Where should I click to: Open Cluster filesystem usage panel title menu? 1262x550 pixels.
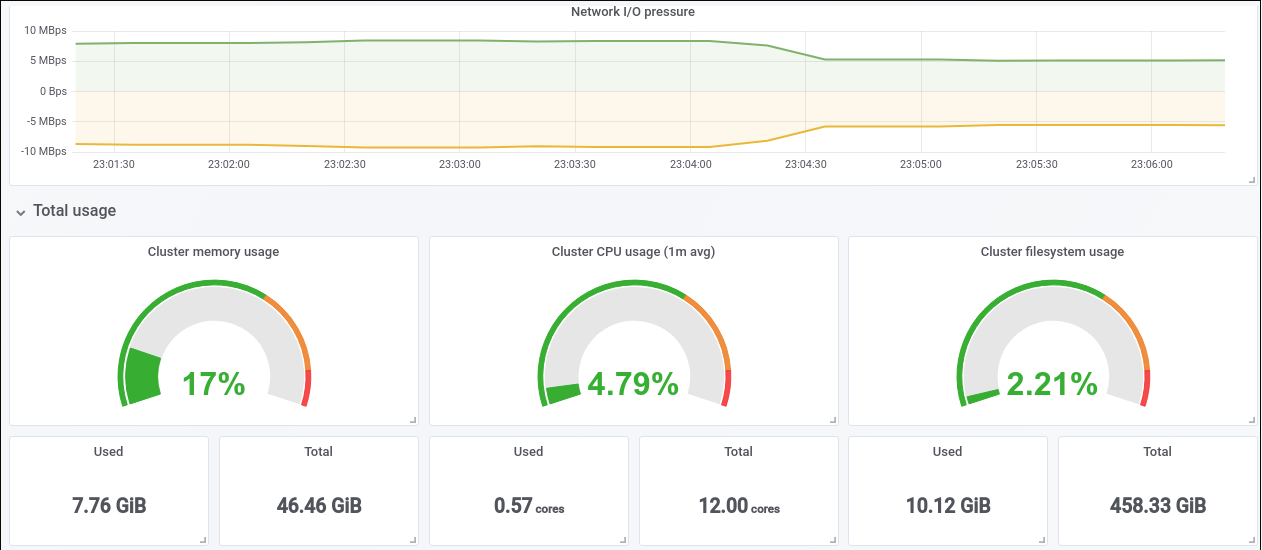tap(1052, 252)
